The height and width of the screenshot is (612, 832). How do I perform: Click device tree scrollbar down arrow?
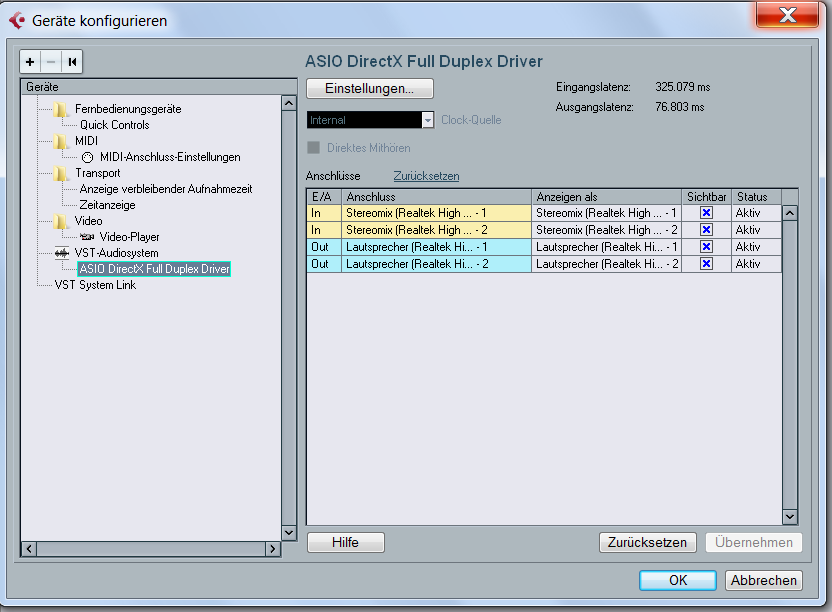(x=289, y=532)
